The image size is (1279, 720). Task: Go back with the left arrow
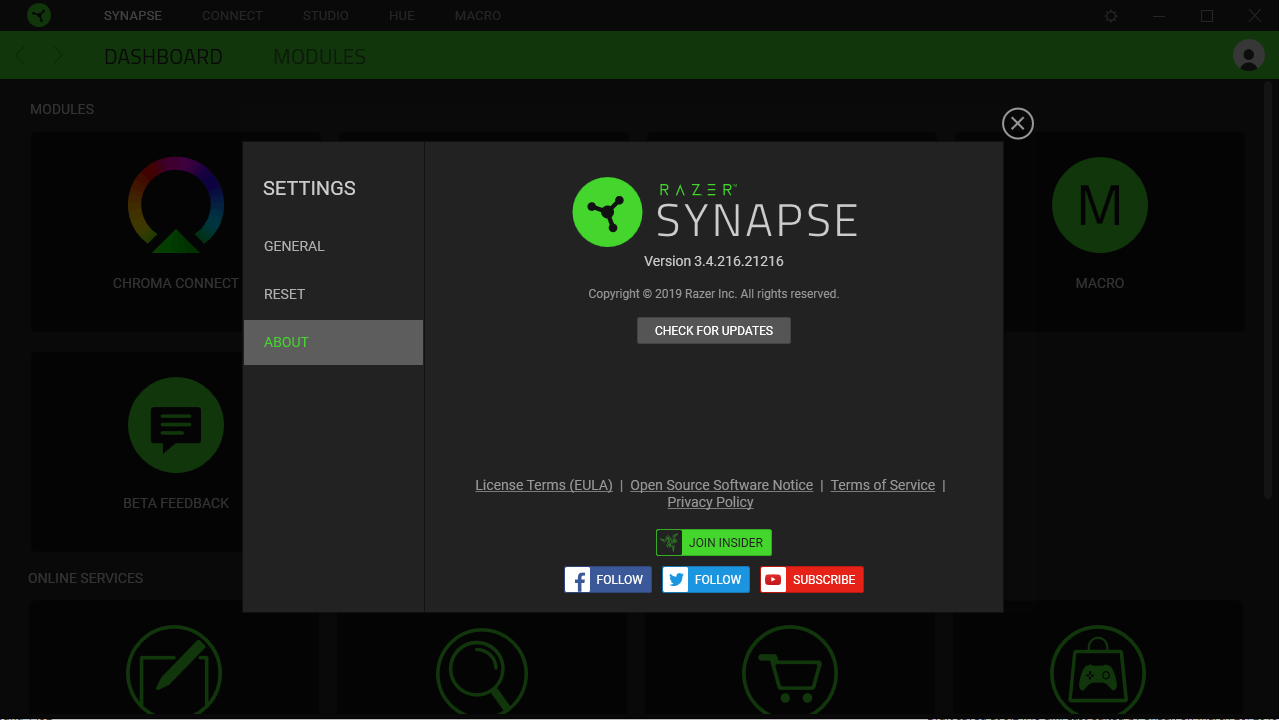click(21, 56)
